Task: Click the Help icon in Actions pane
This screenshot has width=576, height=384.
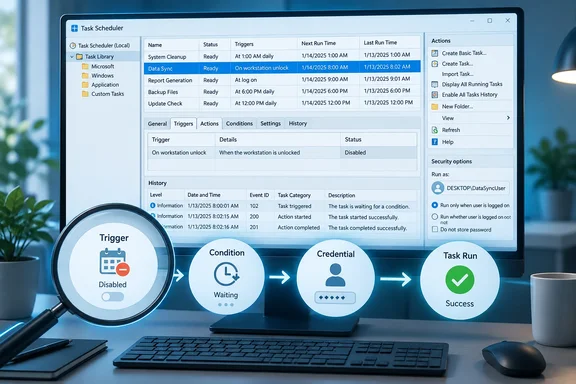Action: [x=435, y=142]
